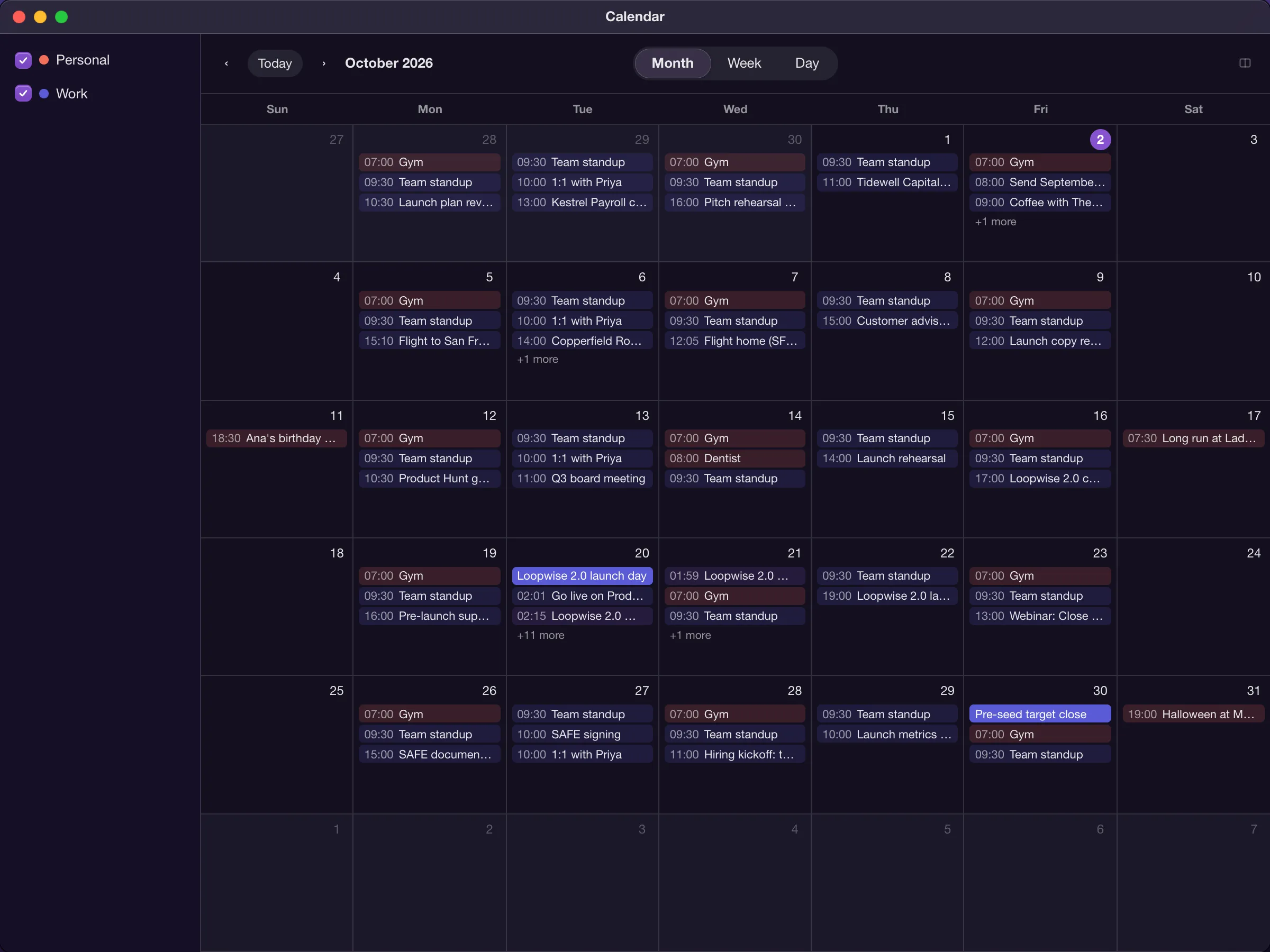Image resolution: width=1270 pixels, height=952 pixels.
Task: Uncheck the Work calendar checkbox
Action: click(x=23, y=94)
